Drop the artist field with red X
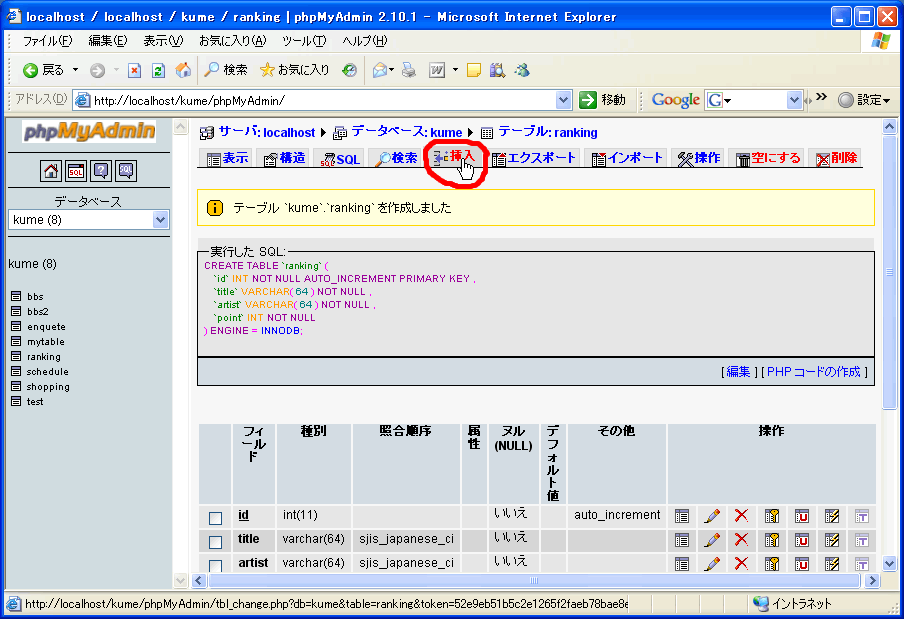The width and height of the screenshot is (904, 619). coord(741,564)
